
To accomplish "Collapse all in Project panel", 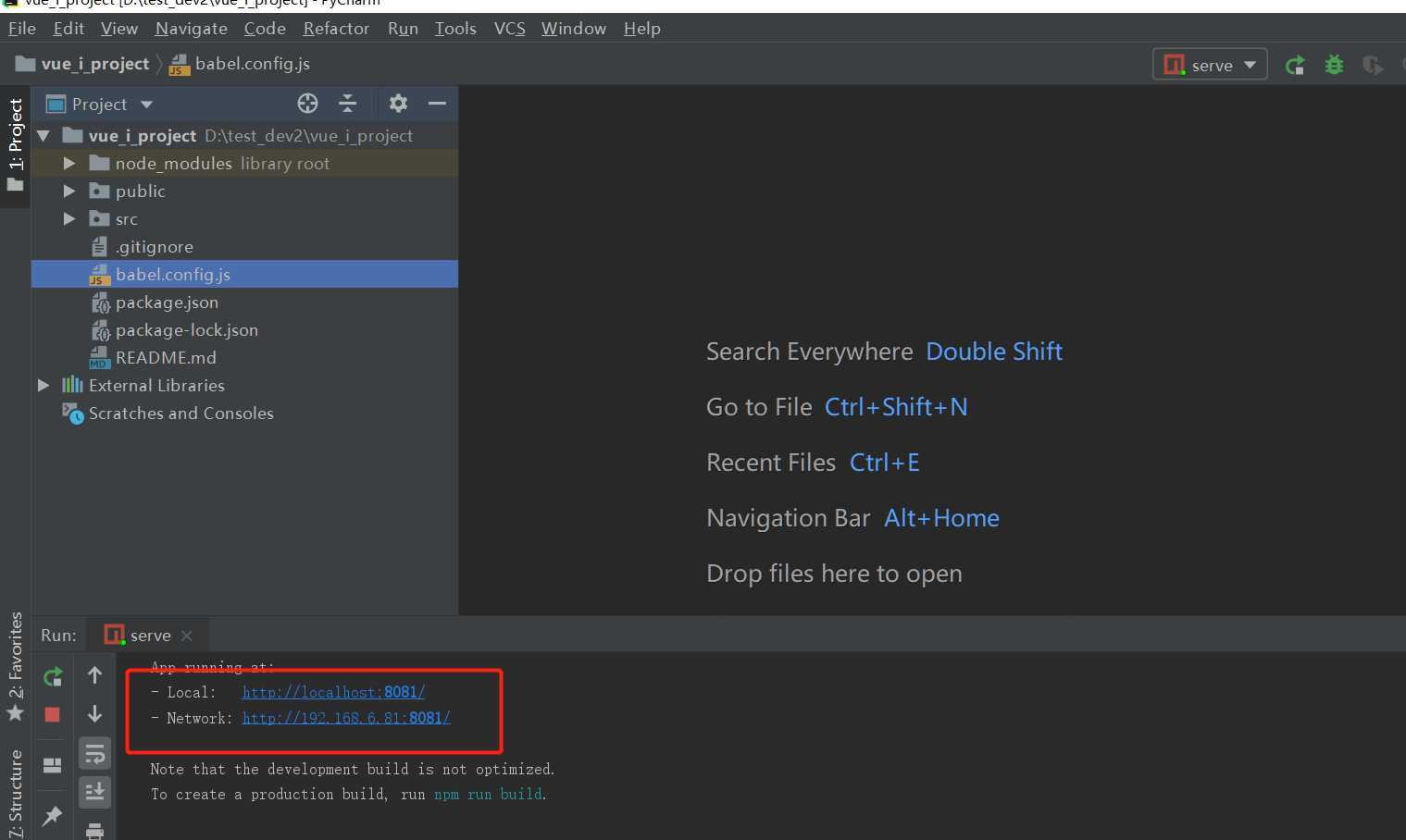I will (347, 103).
